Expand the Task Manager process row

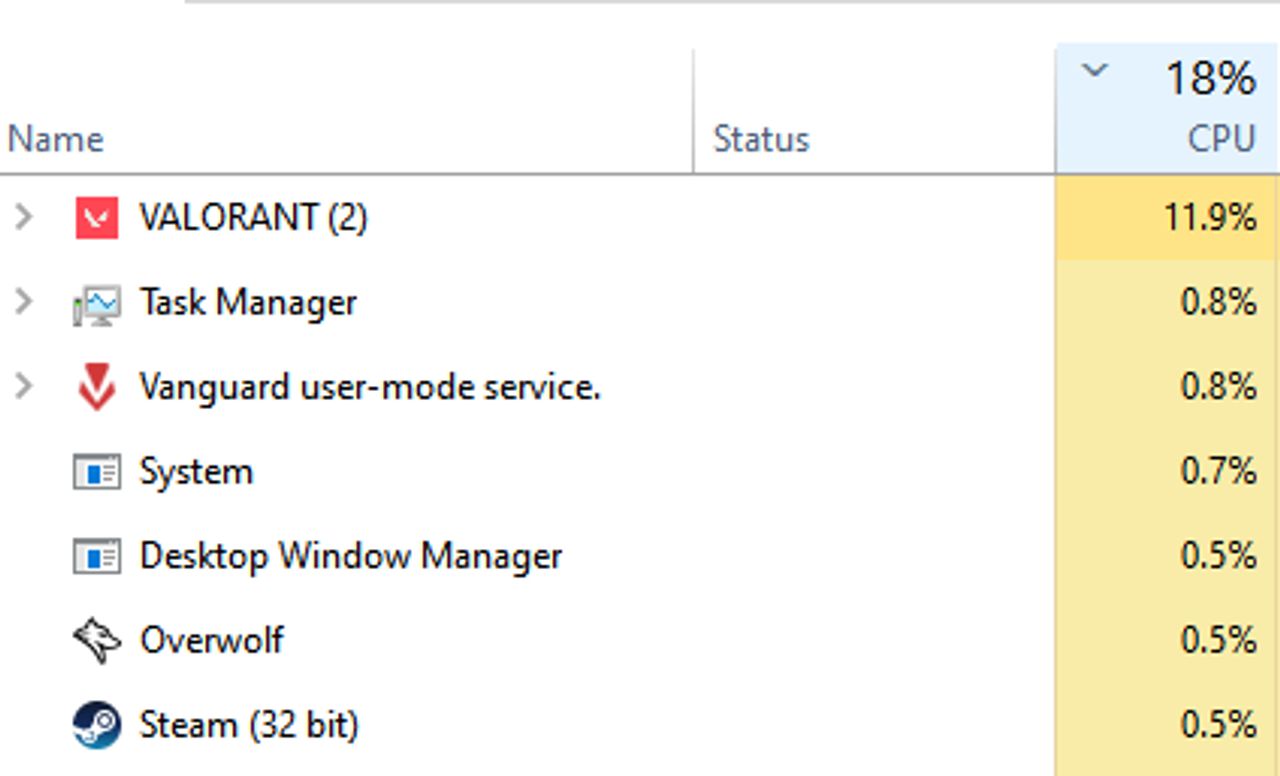(23, 302)
